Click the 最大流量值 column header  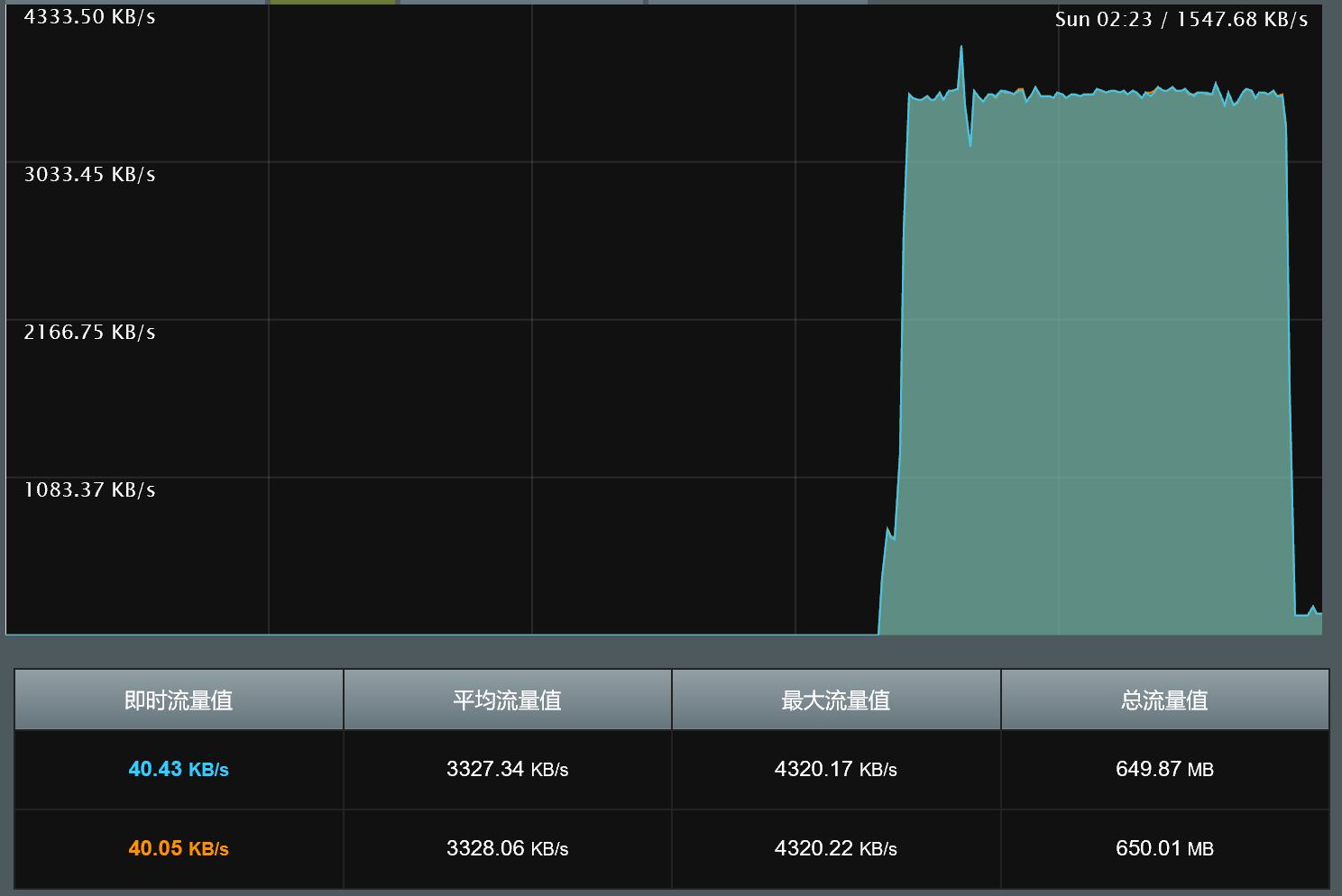coord(836,699)
